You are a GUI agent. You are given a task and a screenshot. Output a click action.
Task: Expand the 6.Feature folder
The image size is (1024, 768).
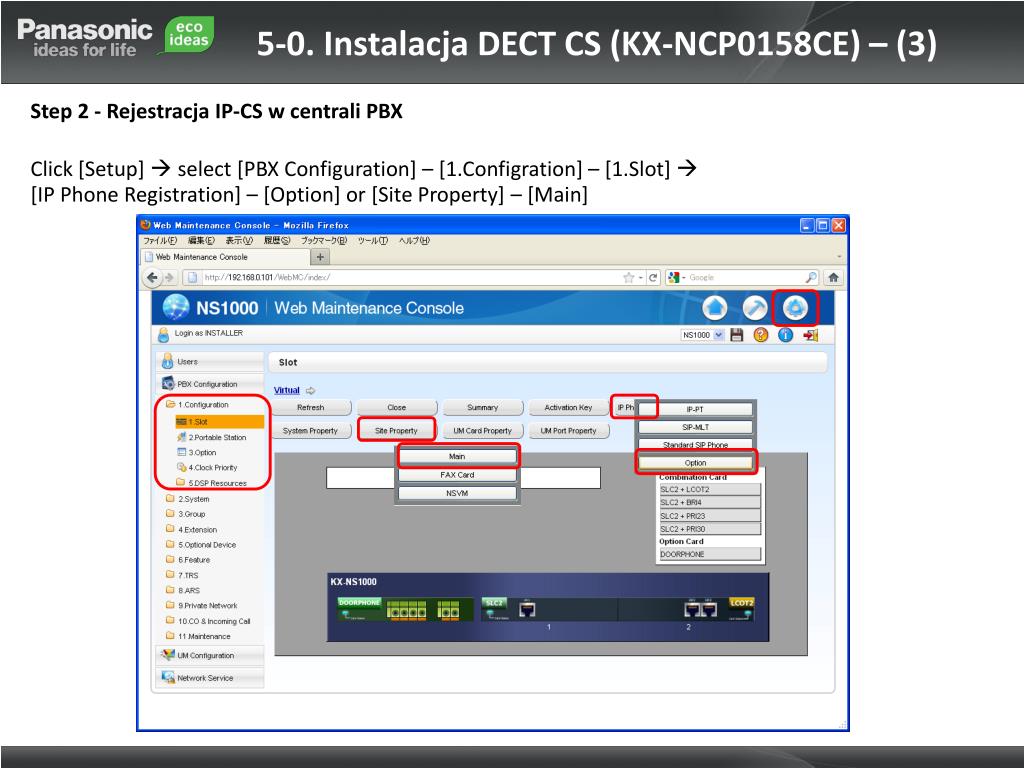click(x=188, y=560)
